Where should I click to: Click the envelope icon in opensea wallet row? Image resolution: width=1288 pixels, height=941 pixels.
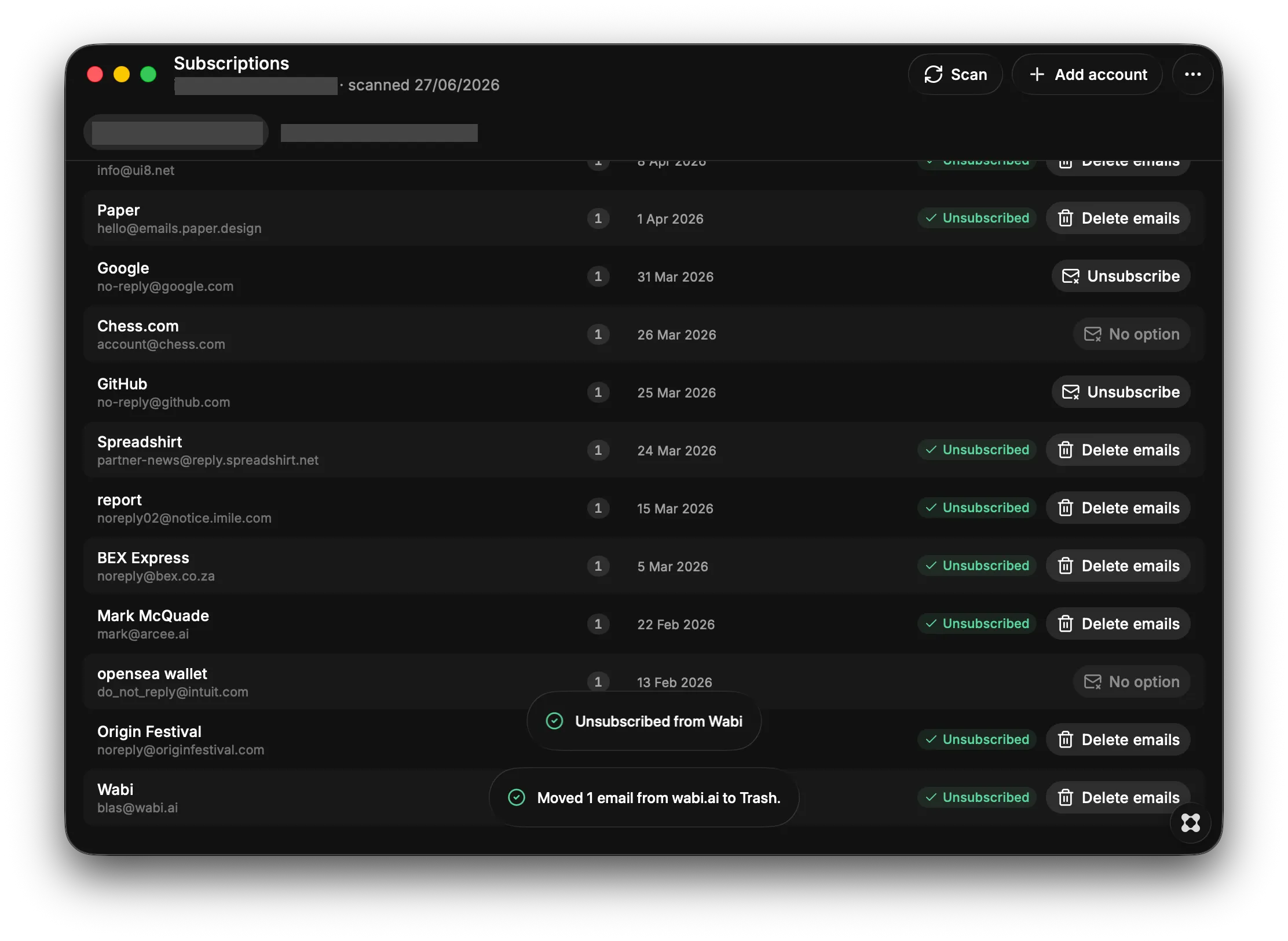1092,682
